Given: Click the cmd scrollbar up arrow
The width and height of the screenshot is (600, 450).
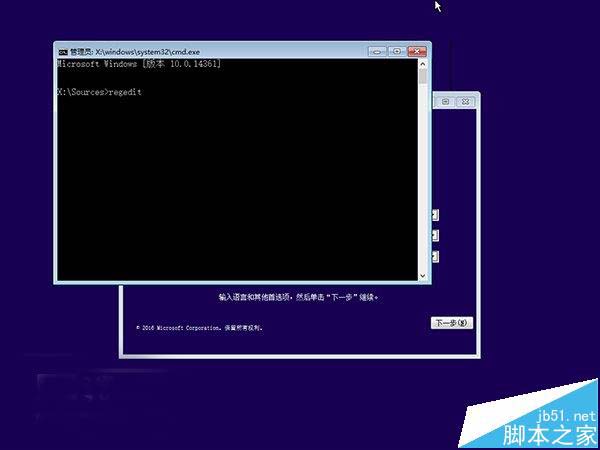Looking at the screenshot, I should pos(422,64).
